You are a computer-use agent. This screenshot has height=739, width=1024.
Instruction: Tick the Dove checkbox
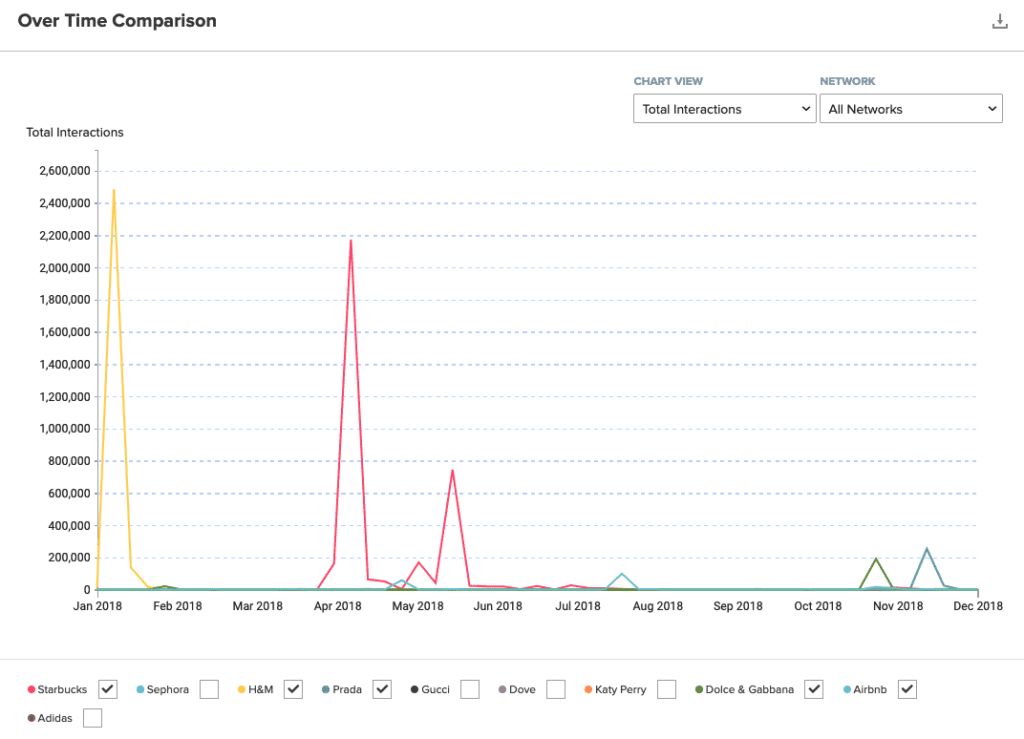click(x=556, y=689)
